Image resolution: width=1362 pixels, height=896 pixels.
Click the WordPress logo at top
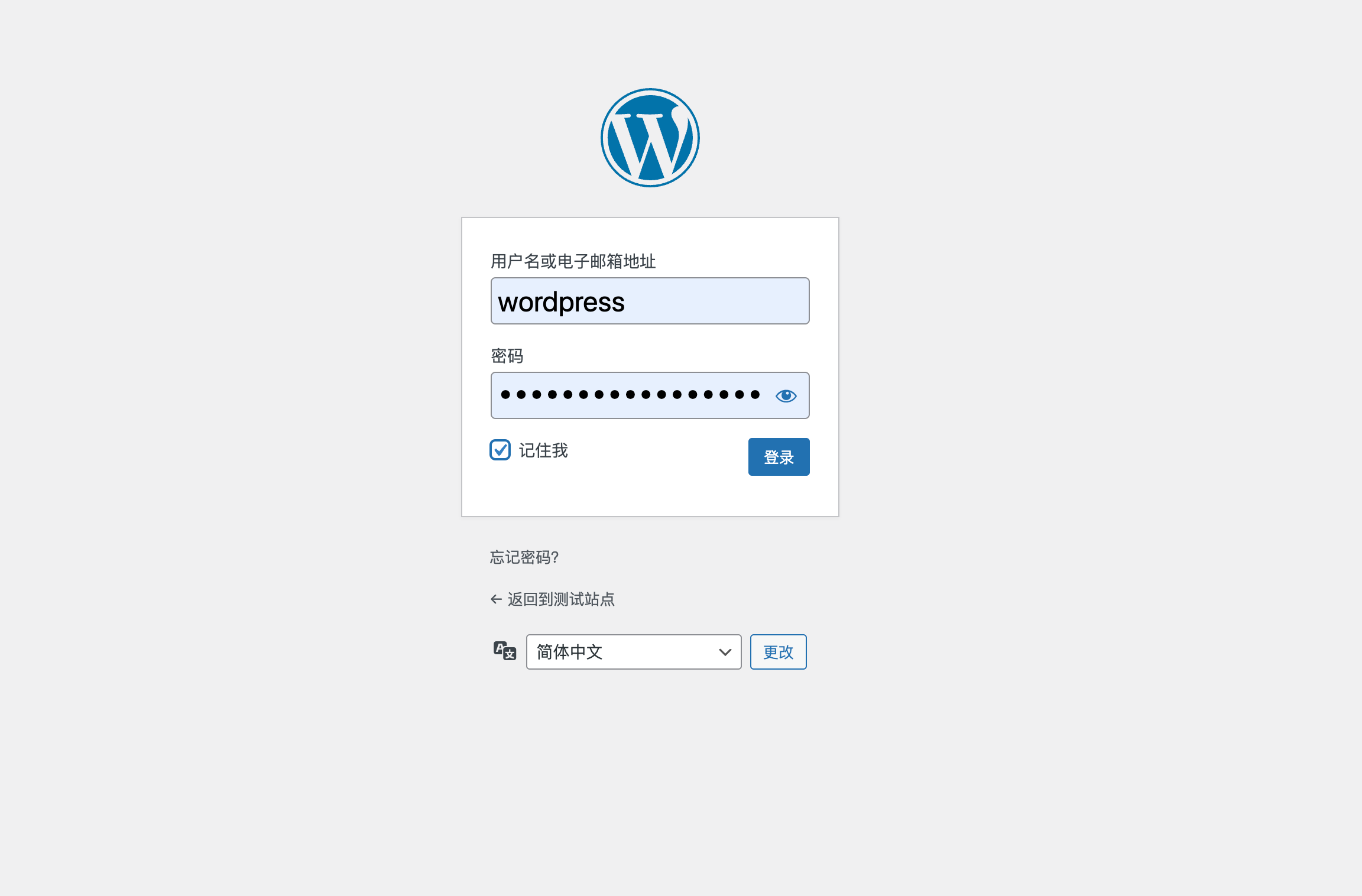[x=650, y=138]
